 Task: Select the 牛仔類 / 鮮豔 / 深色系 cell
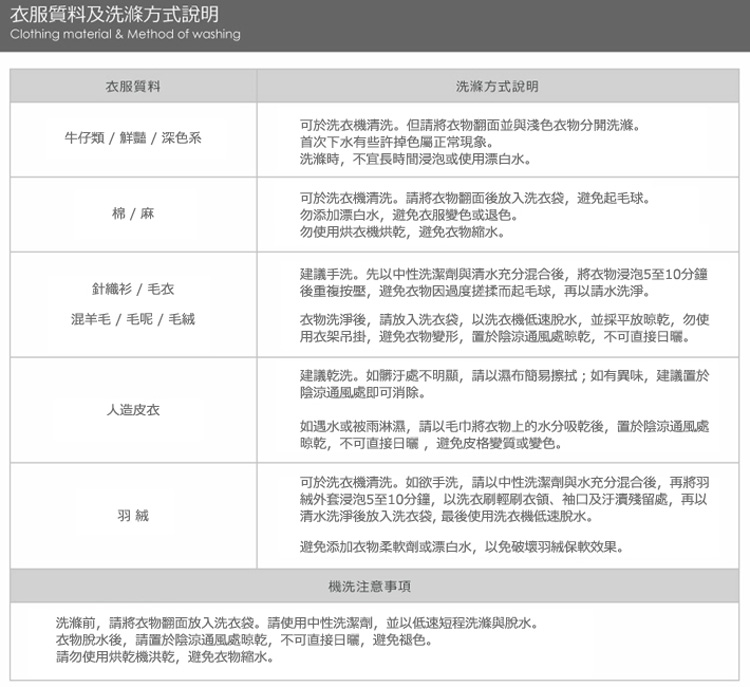(133, 138)
